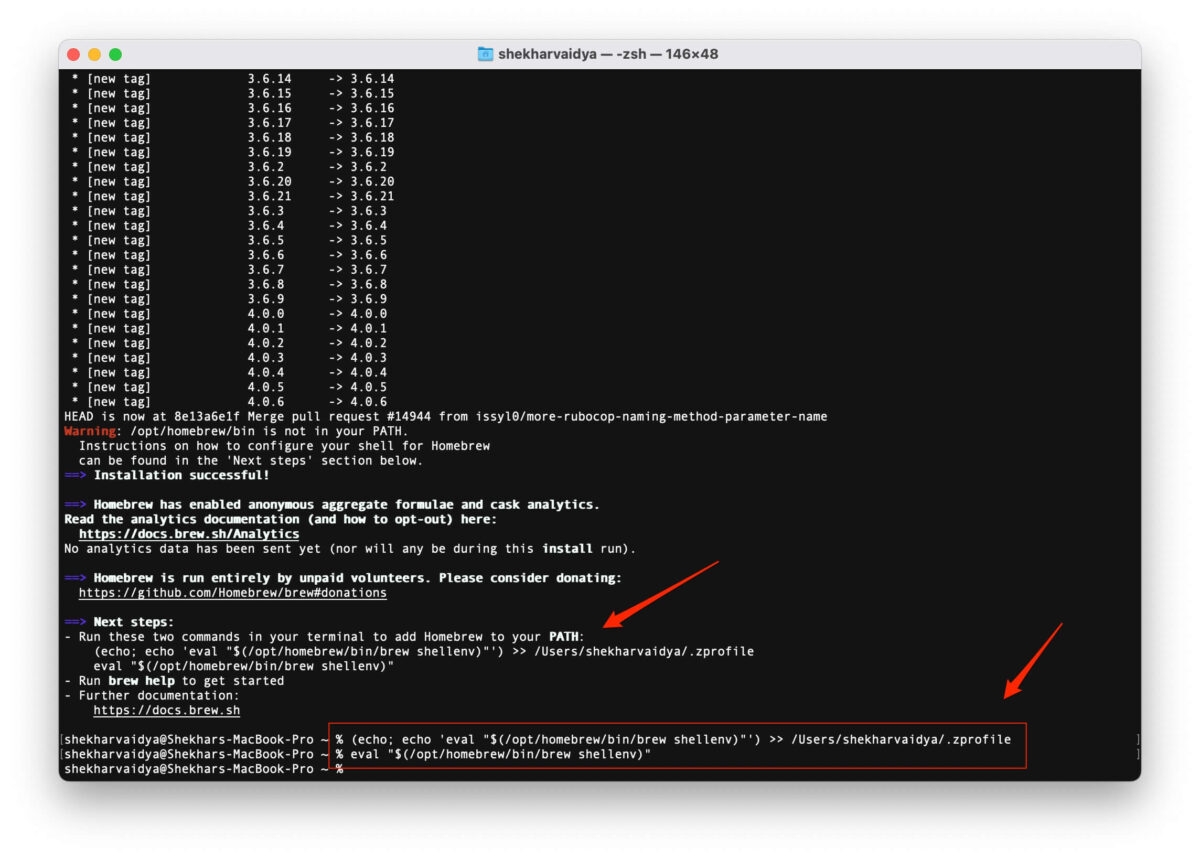
Task: Click the arrow before "Homebrew is run entirely"
Action: [75, 578]
